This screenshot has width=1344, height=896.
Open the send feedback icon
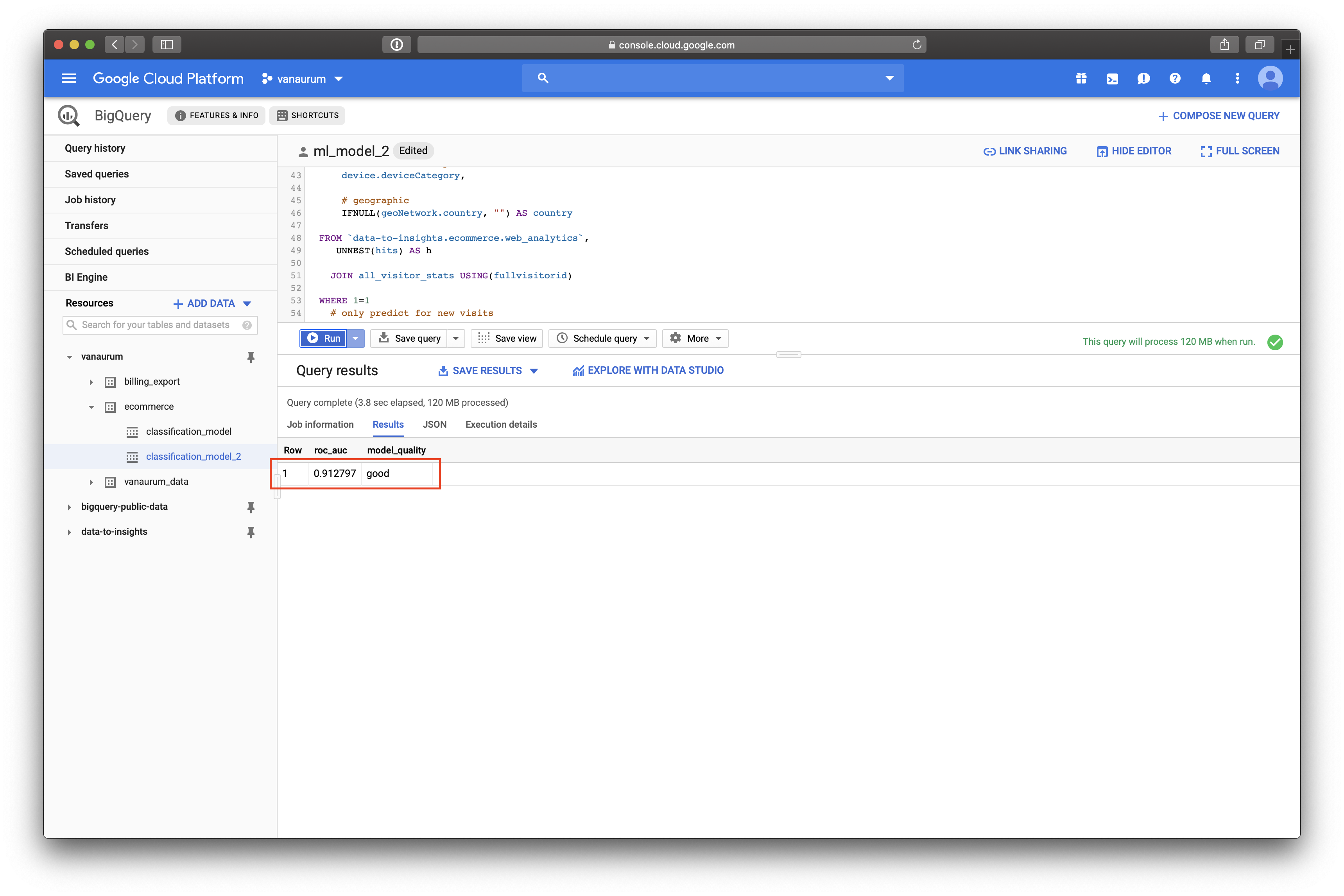point(1143,79)
